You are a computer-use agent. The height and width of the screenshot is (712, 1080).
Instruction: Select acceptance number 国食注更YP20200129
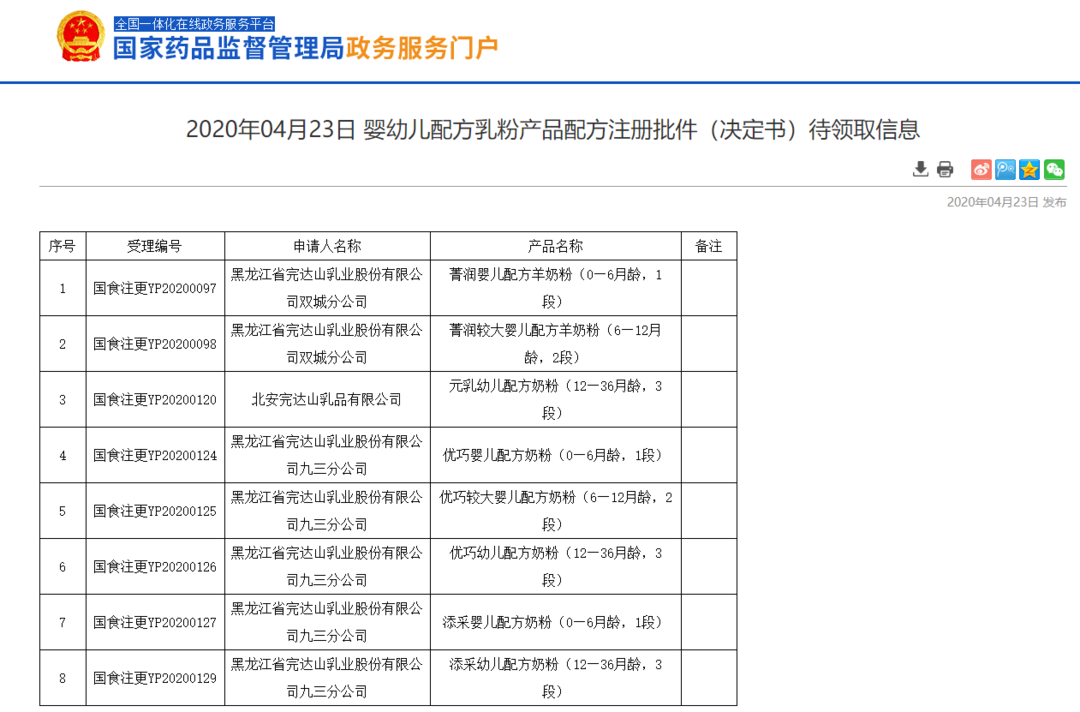click(x=155, y=679)
